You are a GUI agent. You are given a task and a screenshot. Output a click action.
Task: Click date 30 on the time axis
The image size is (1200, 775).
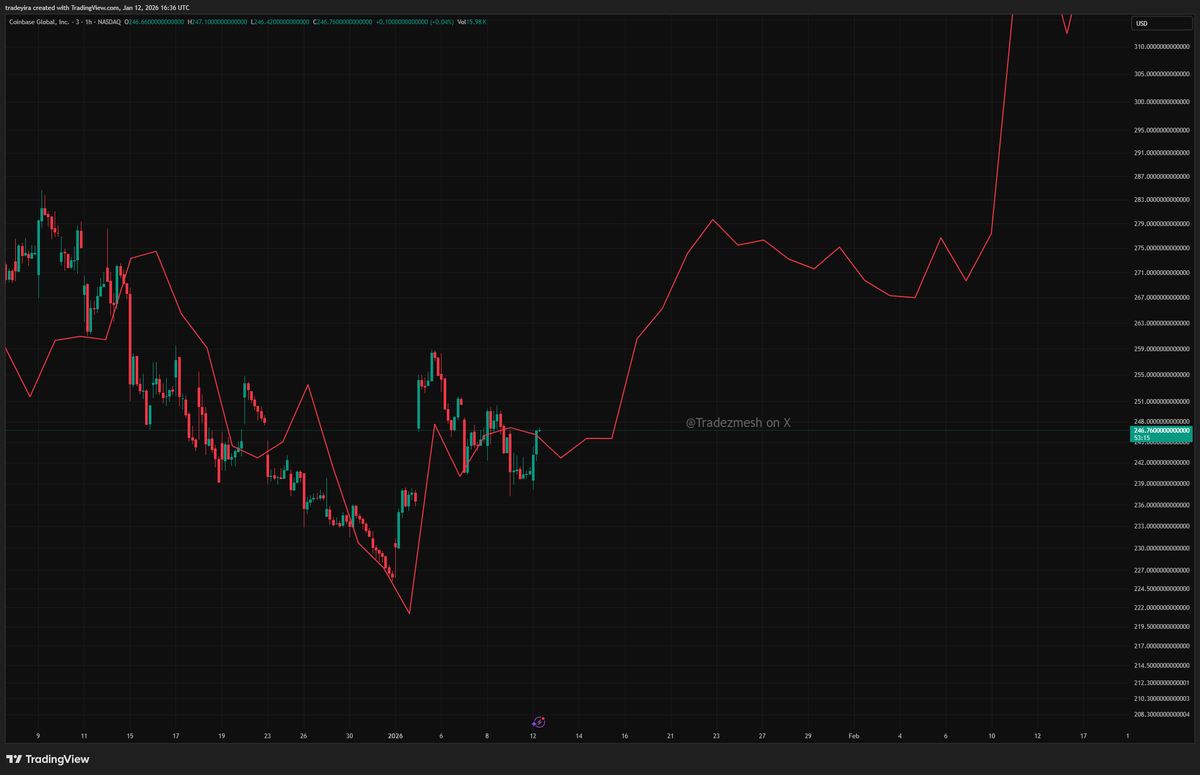pos(349,736)
